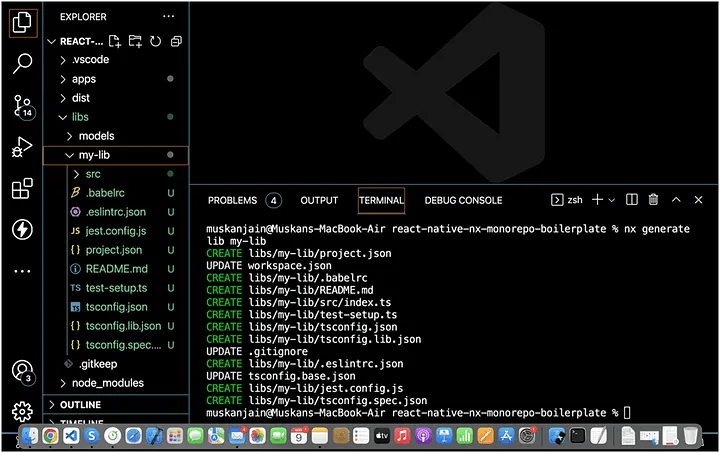Image resolution: width=720 pixels, height=453 pixels.
Task: Split the terminal panel
Action: coord(632,200)
